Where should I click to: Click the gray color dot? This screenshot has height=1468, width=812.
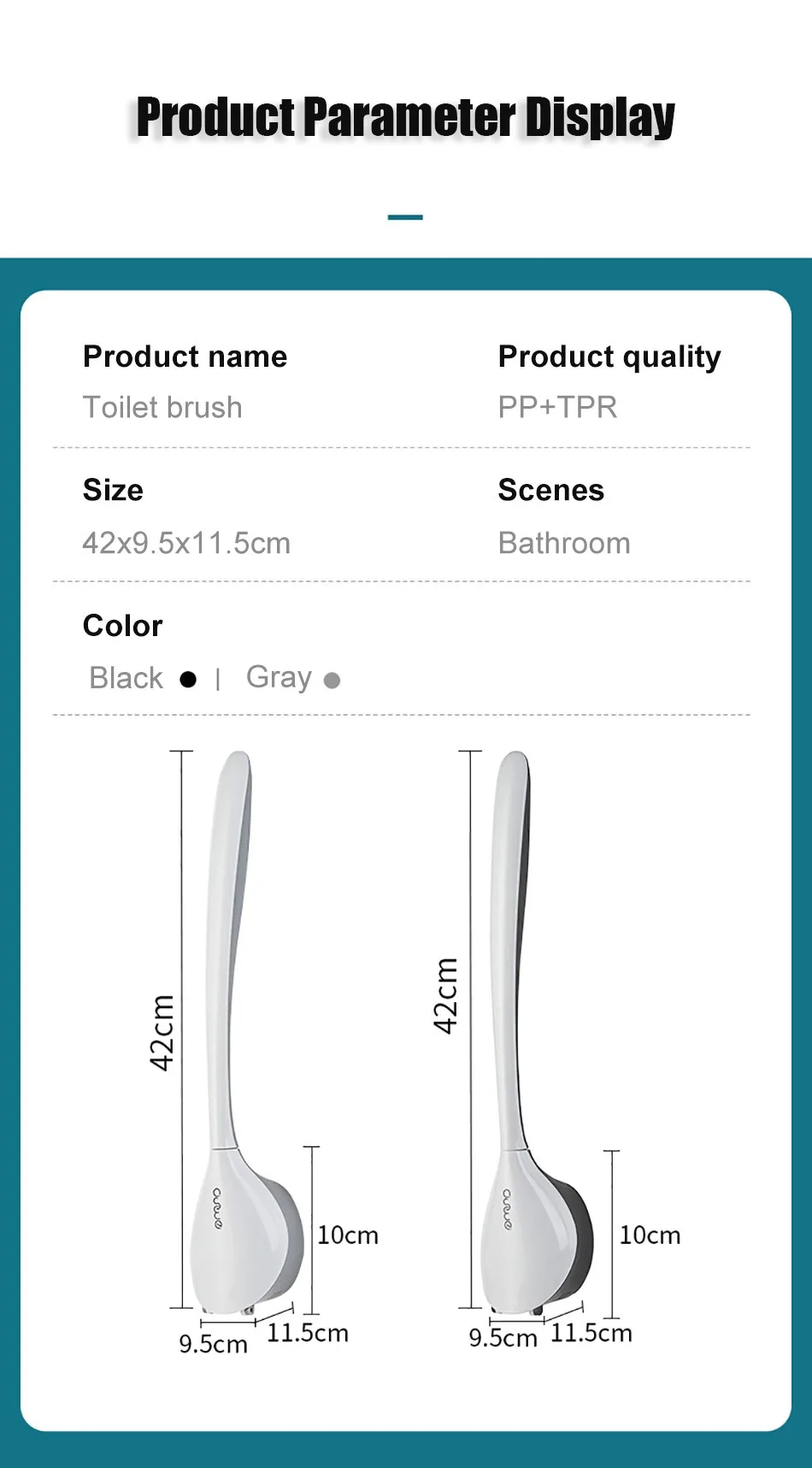[x=332, y=681]
